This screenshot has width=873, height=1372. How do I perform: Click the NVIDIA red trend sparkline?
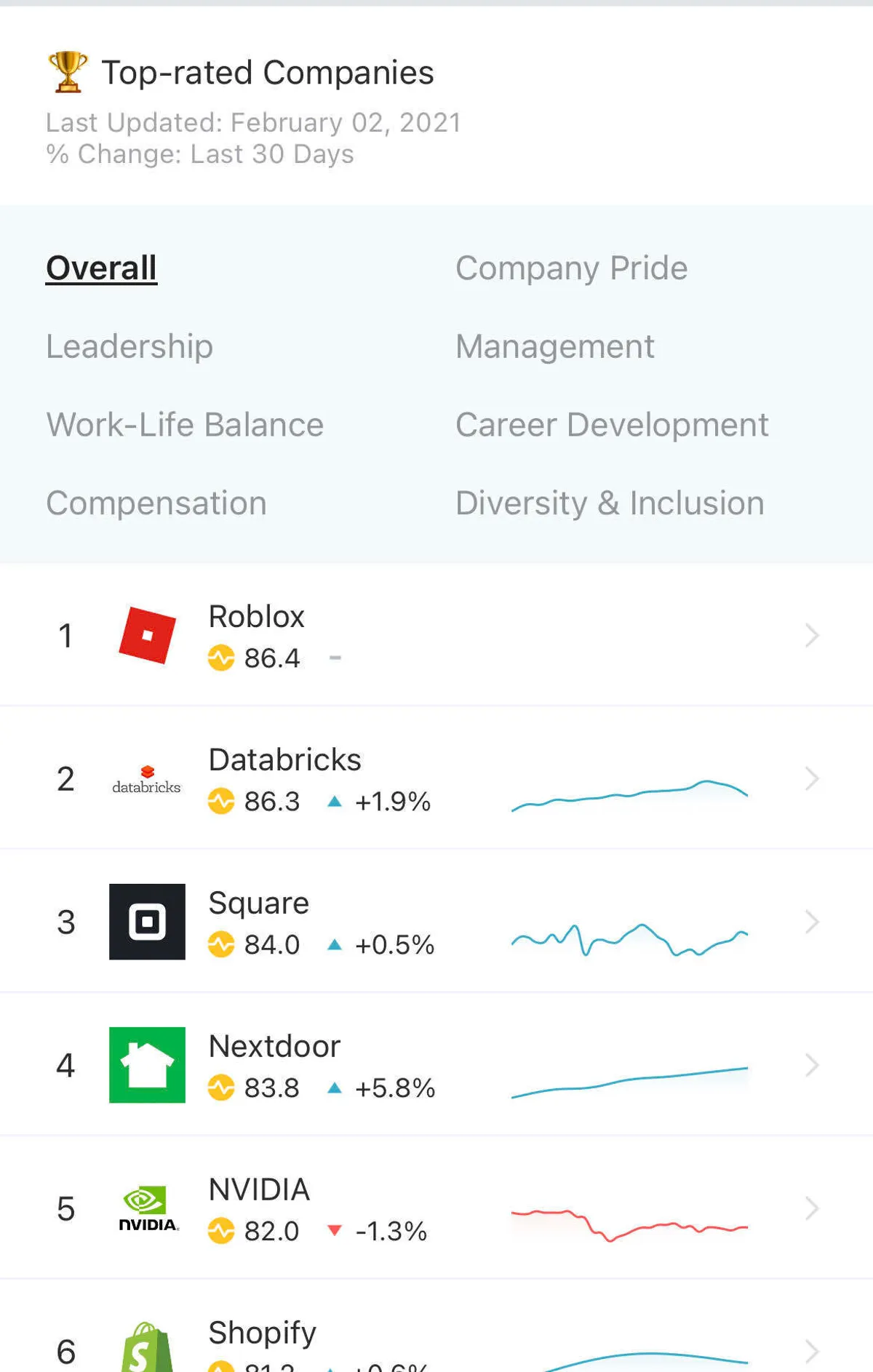tap(629, 1224)
